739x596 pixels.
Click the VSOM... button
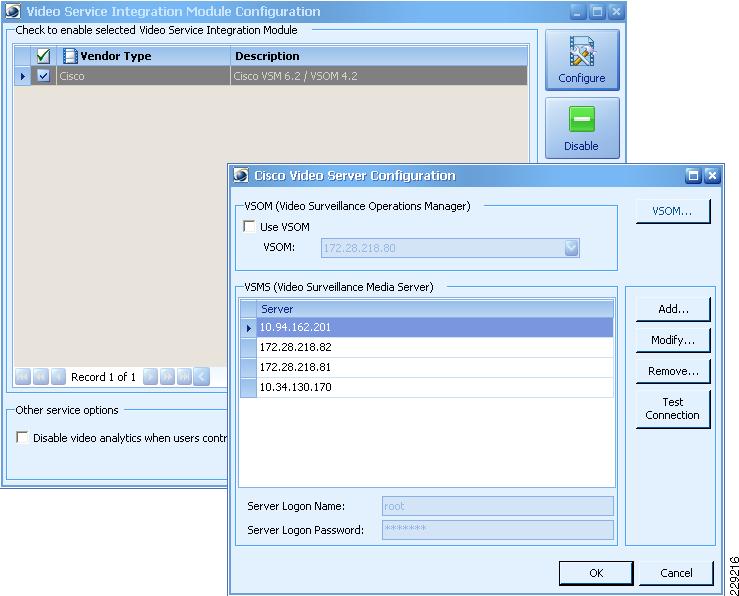point(673,211)
